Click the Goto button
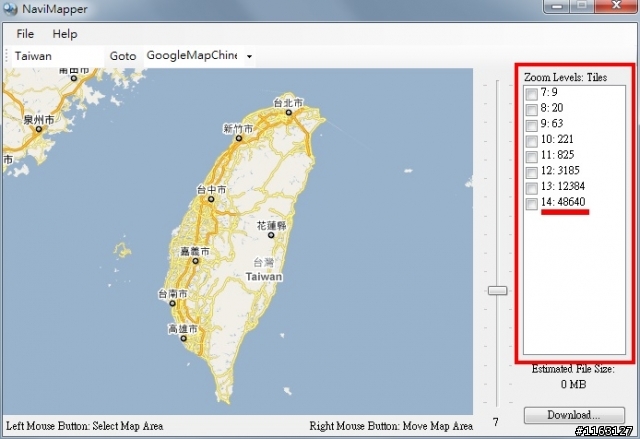Viewport: 640px width, 439px height. (x=123, y=56)
